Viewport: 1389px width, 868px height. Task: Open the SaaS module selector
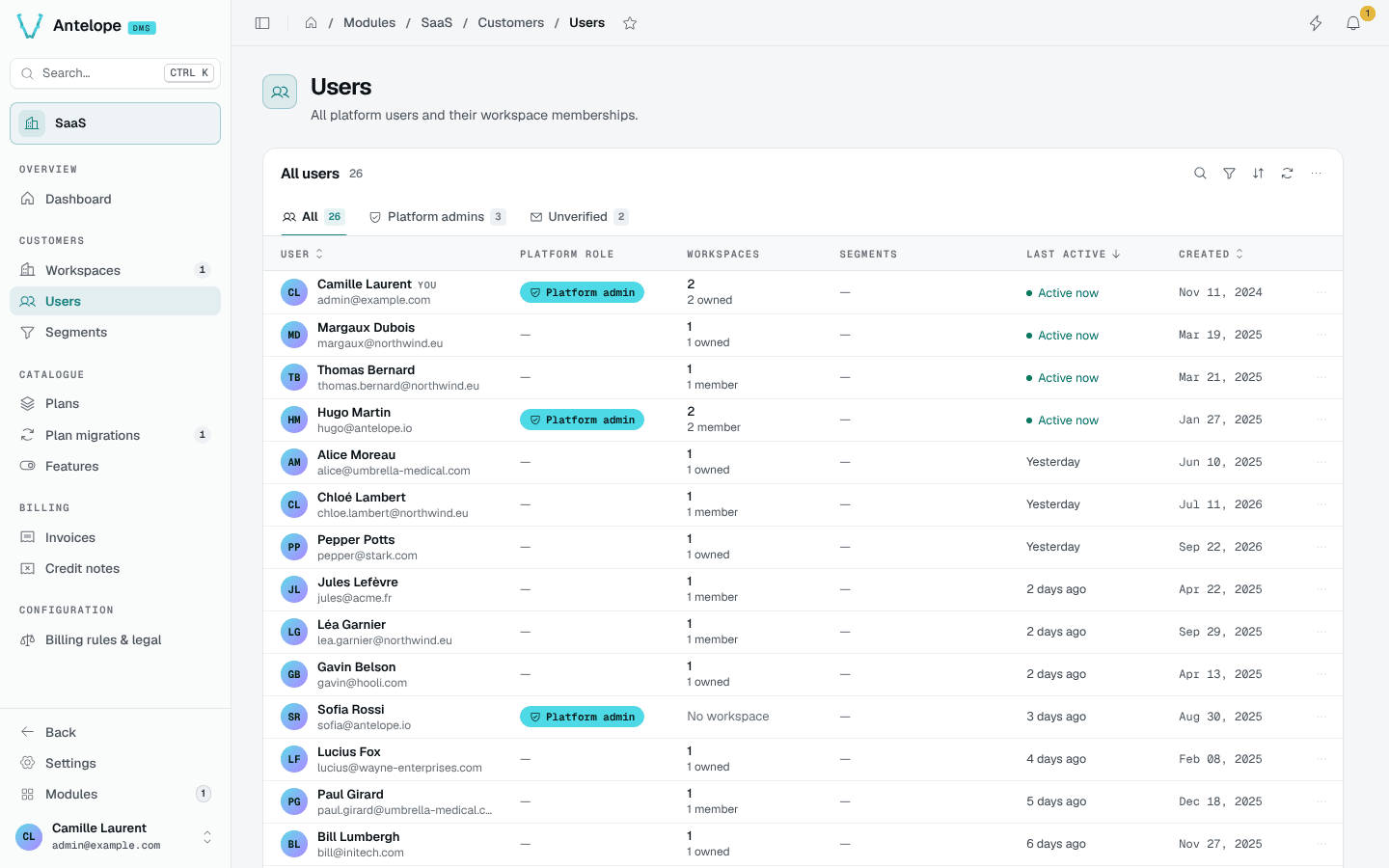pos(115,123)
